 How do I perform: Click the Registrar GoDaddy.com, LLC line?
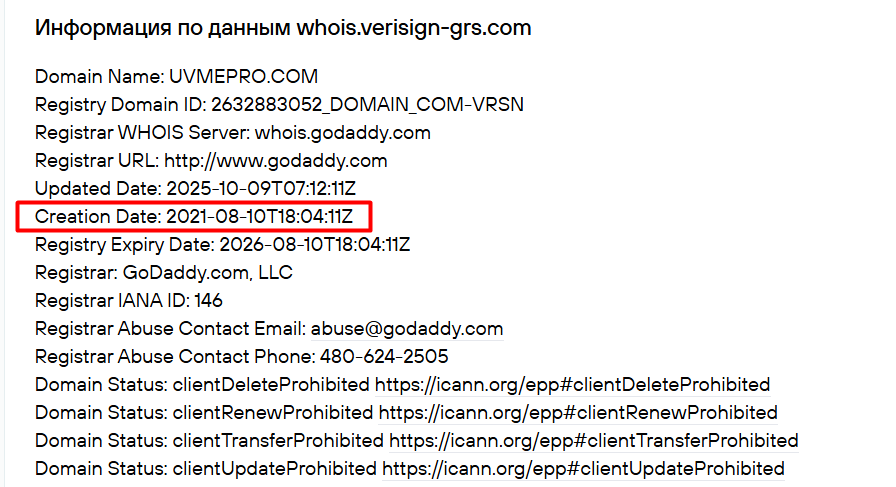(163, 273)
